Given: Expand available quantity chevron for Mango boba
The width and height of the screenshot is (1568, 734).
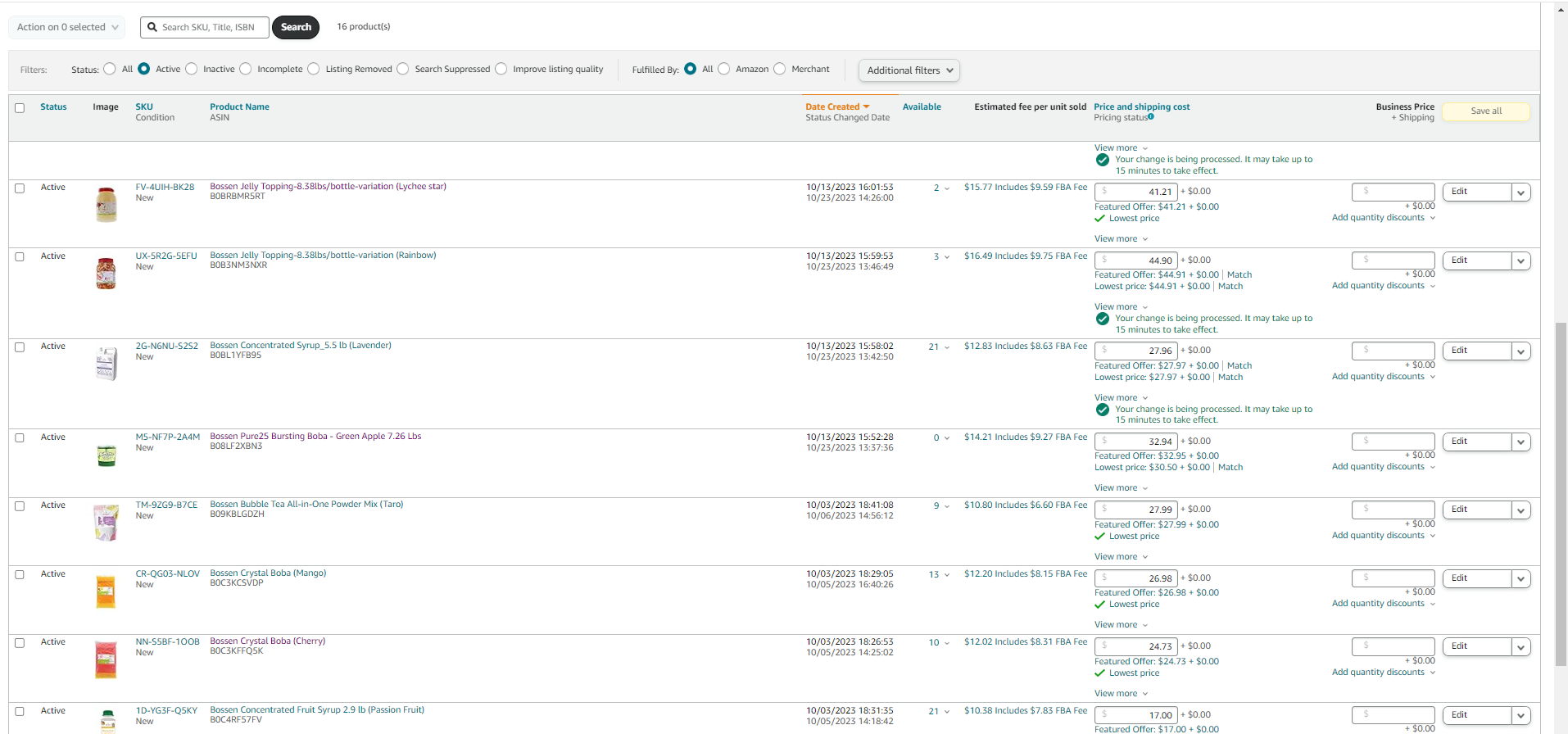Looking at the screenshot, I should pos(947,575).
